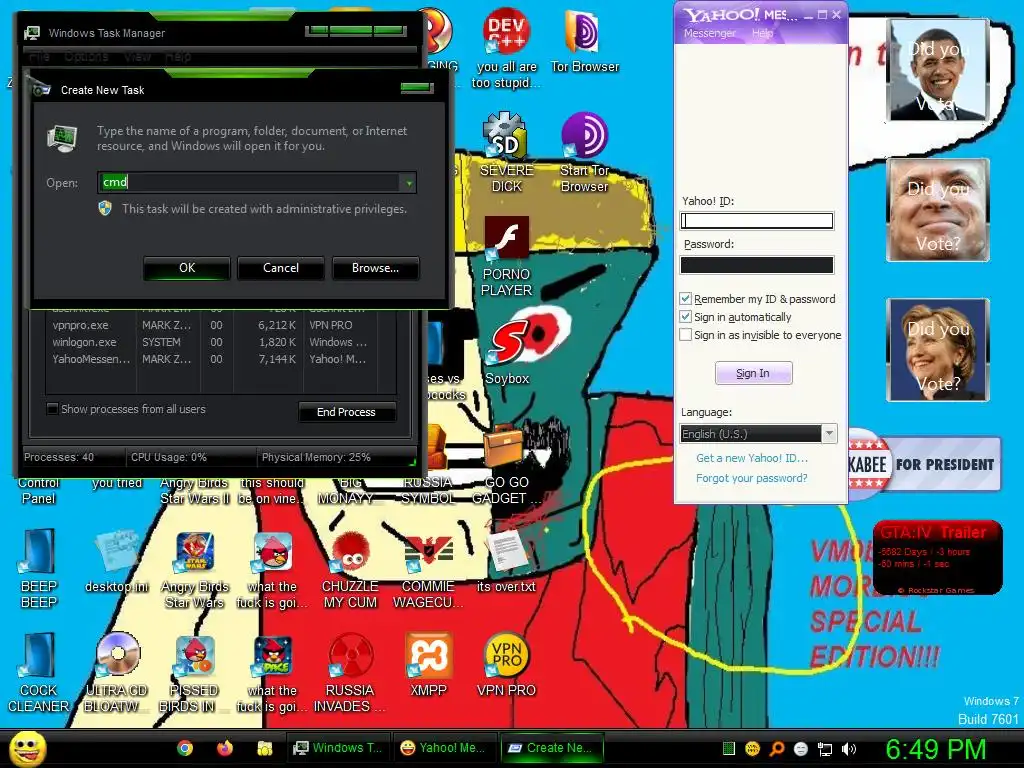Click the Yahoo! ID input field
This screenshot has width=1024, height=768.
click(x=757, y=221)
